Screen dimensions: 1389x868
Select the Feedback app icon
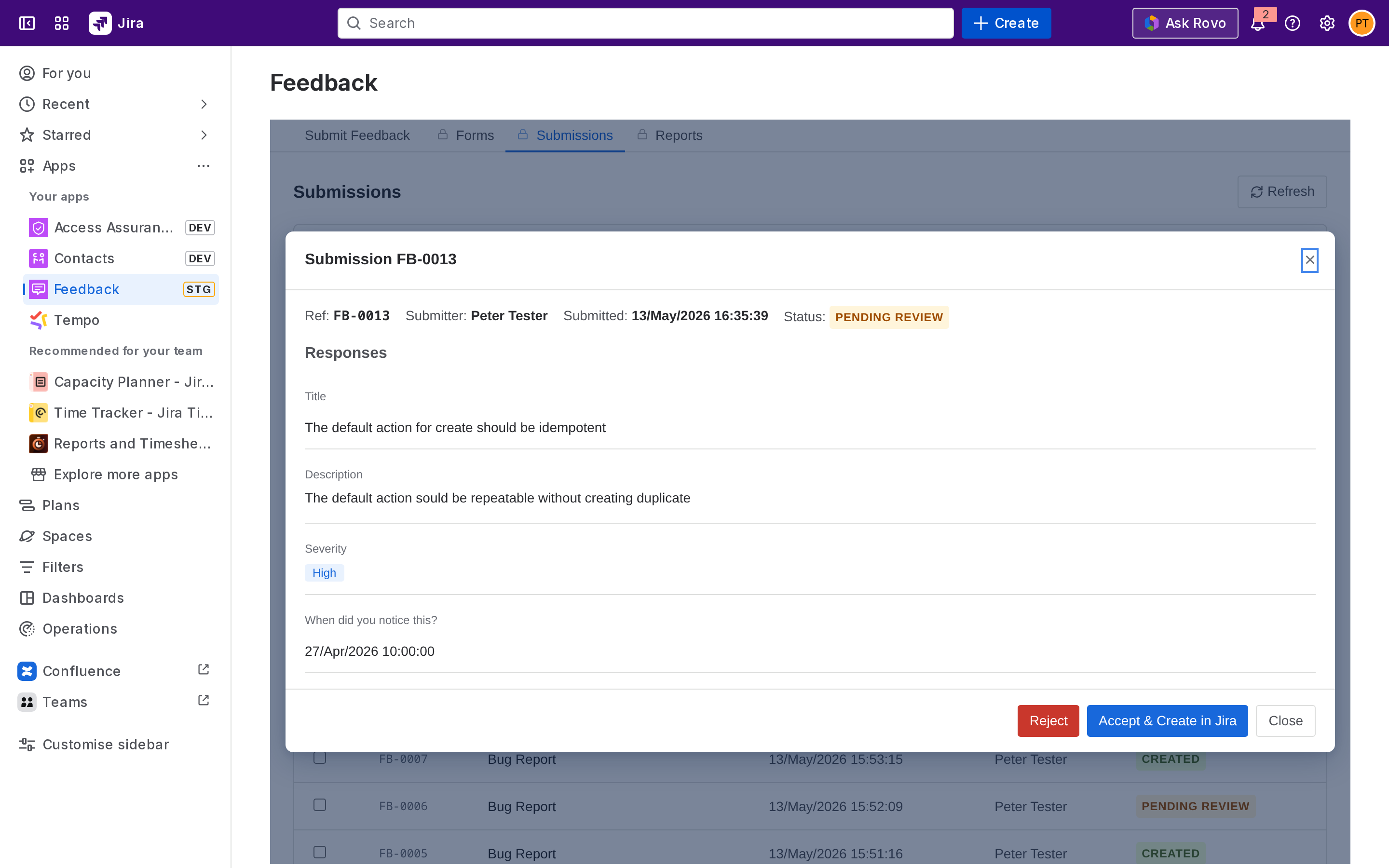39,289
